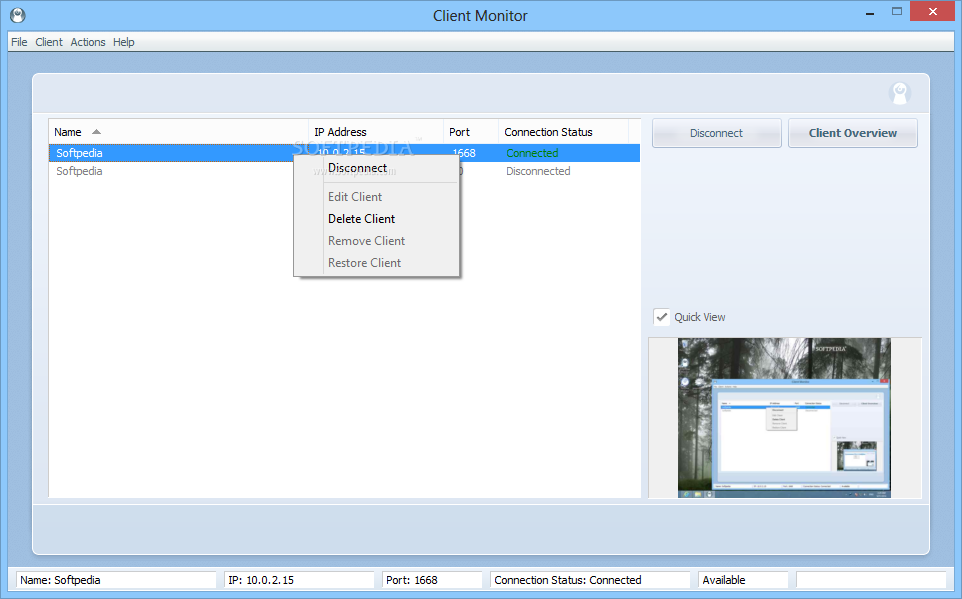Minimize the Client Monitor window

(870, 13)
